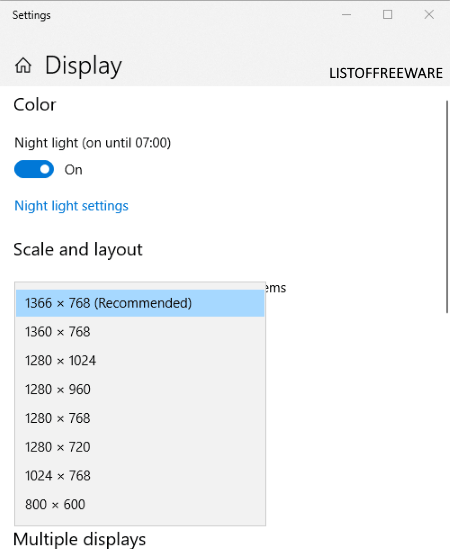450x549 pixels.
Task: Open Night light settings link
Action: [71, 206]
